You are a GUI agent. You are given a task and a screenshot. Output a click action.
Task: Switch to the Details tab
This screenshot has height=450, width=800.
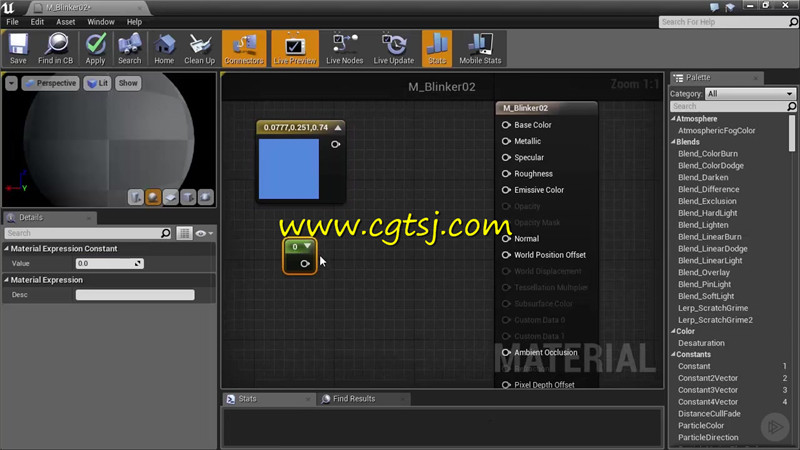(31, 217)
